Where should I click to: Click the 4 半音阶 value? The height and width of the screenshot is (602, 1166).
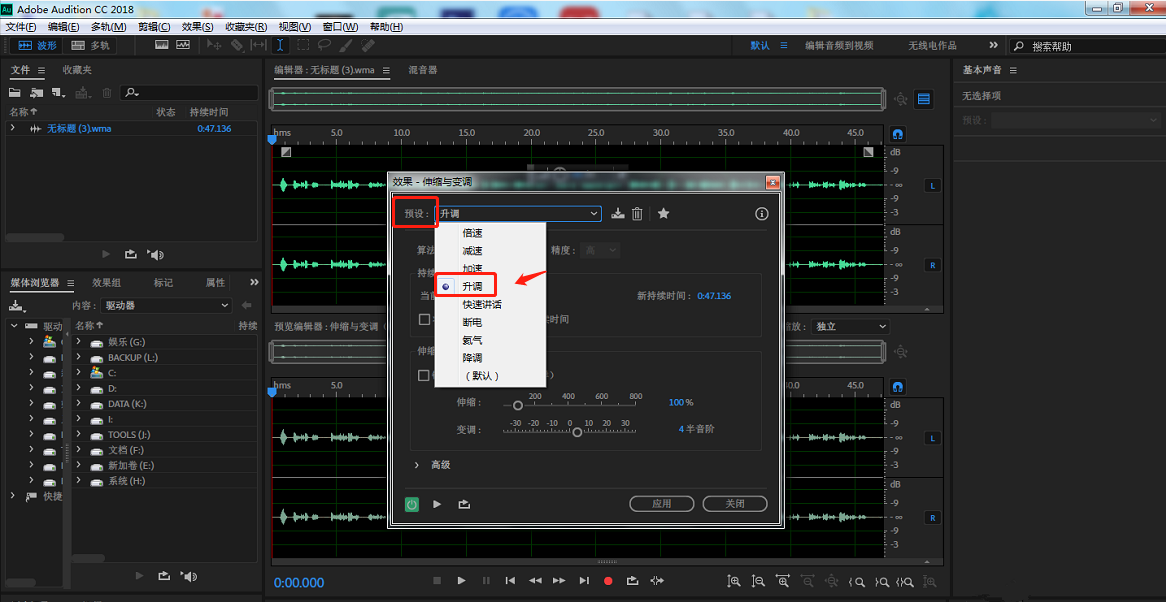point(696,429)
